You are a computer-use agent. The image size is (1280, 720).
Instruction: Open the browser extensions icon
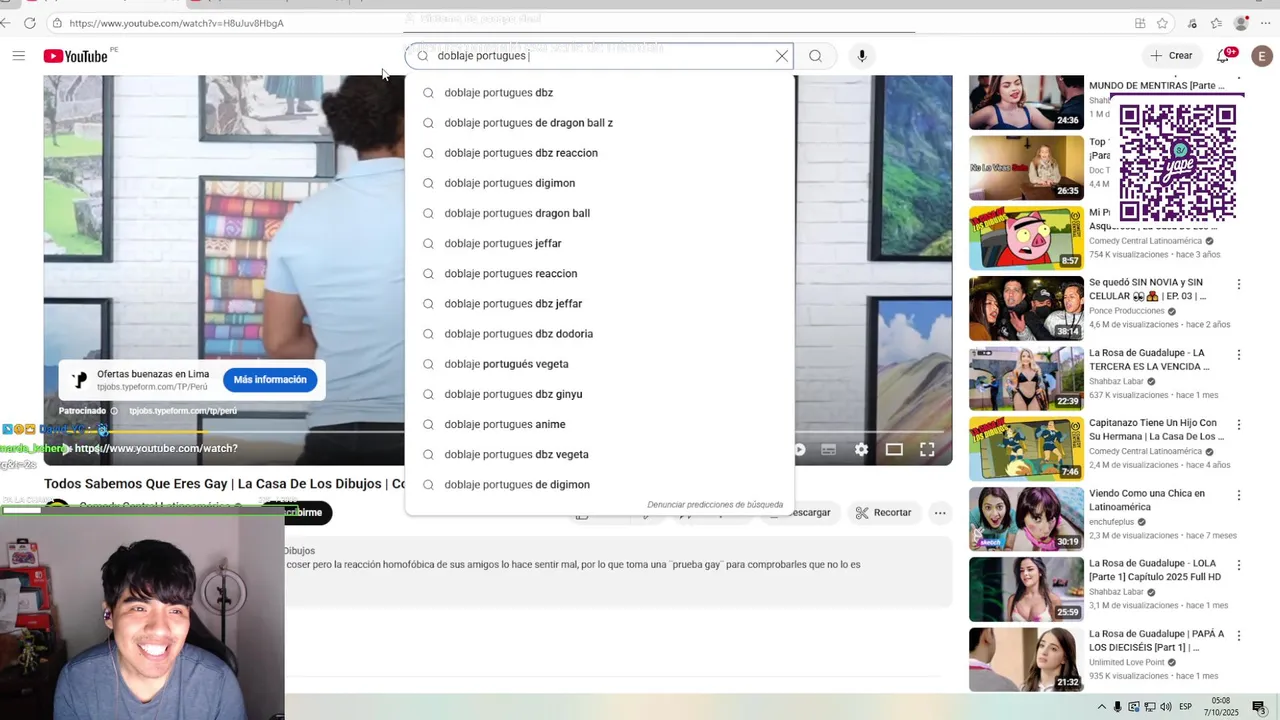[x=1191, y=23]
